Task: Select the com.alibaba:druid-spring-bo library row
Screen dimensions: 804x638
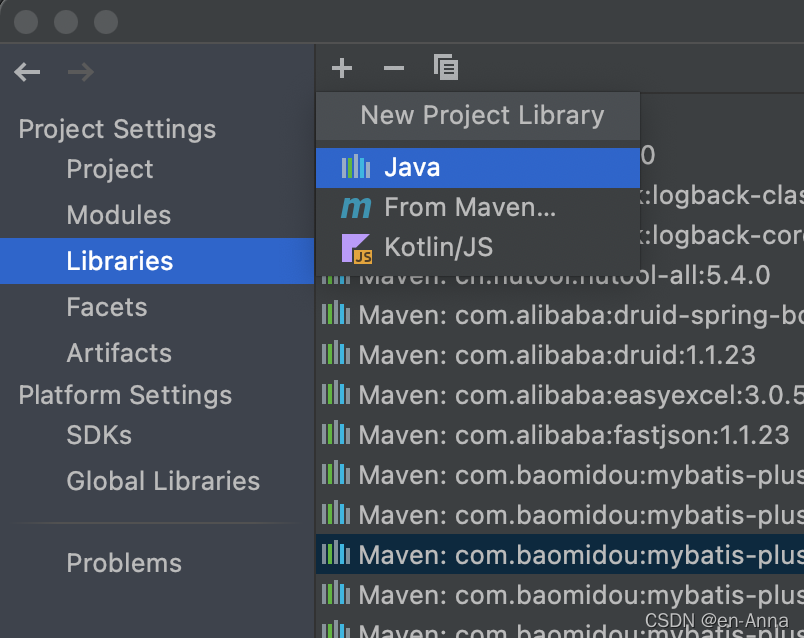Action: coord(560,315)
